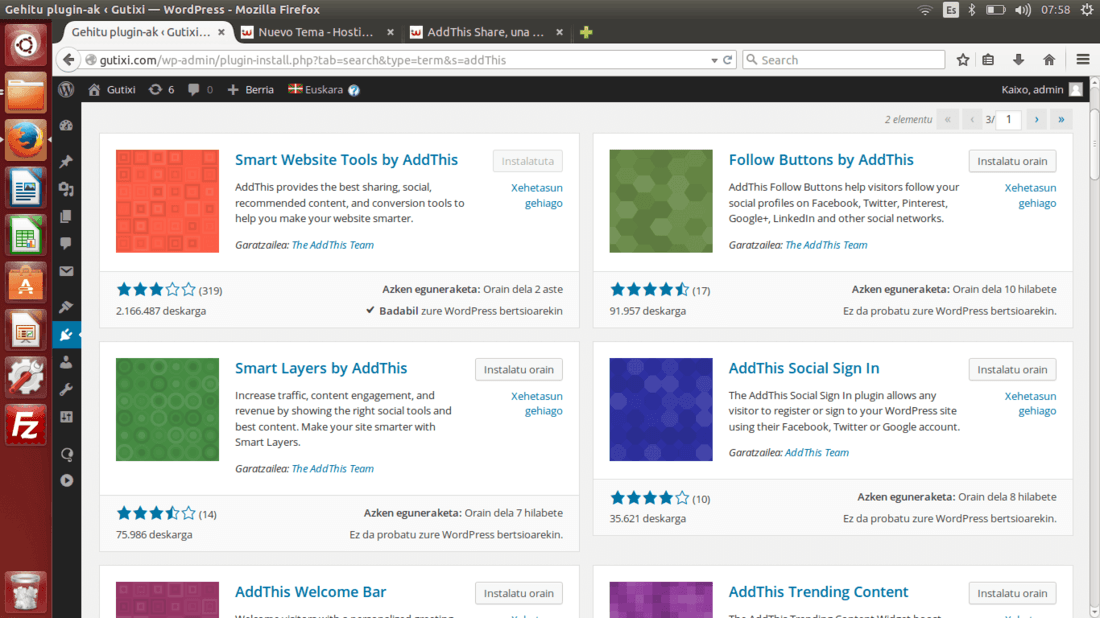Click the Firefox Search box
1100x618 pixels.
[x=844, y=60]
